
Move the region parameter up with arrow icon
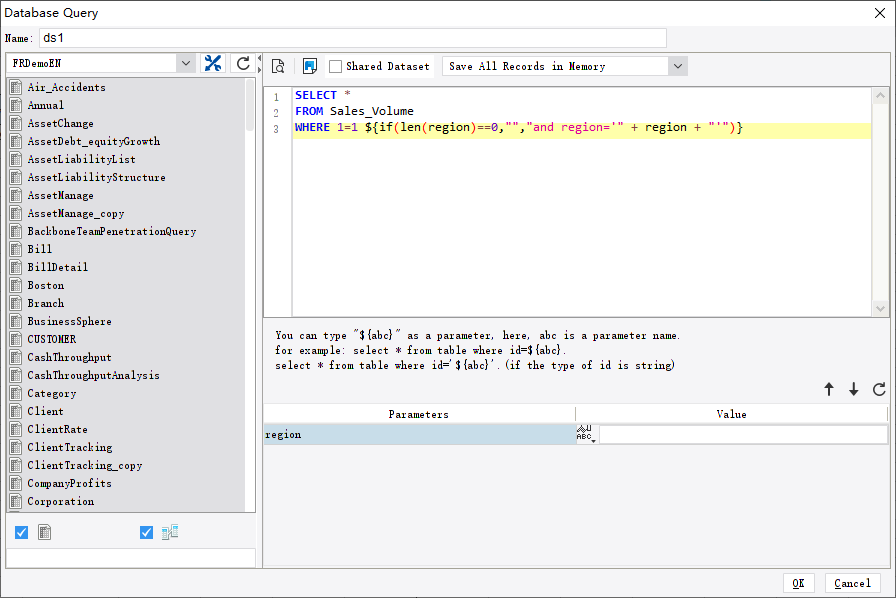click(x=829, y=390)
